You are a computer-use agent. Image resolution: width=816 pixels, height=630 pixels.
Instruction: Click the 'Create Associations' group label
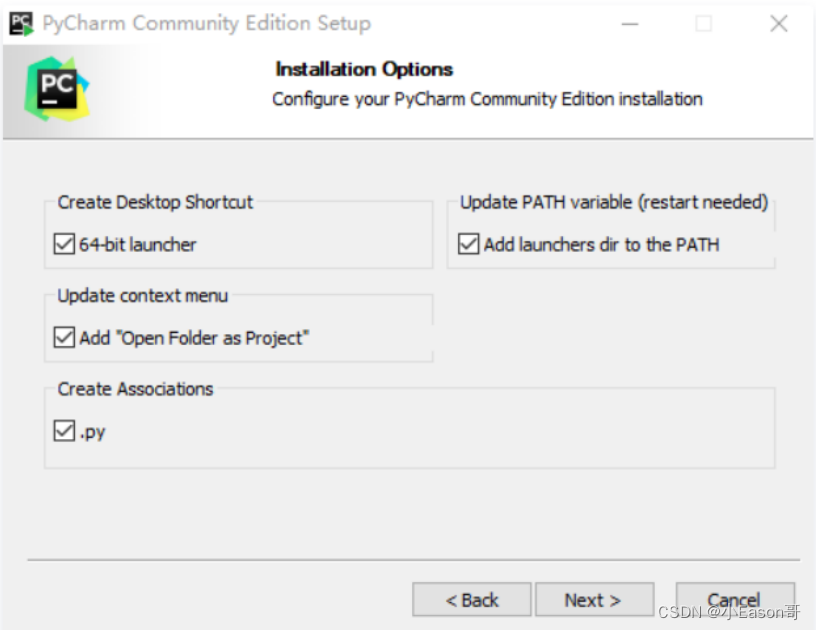point(135,389)
